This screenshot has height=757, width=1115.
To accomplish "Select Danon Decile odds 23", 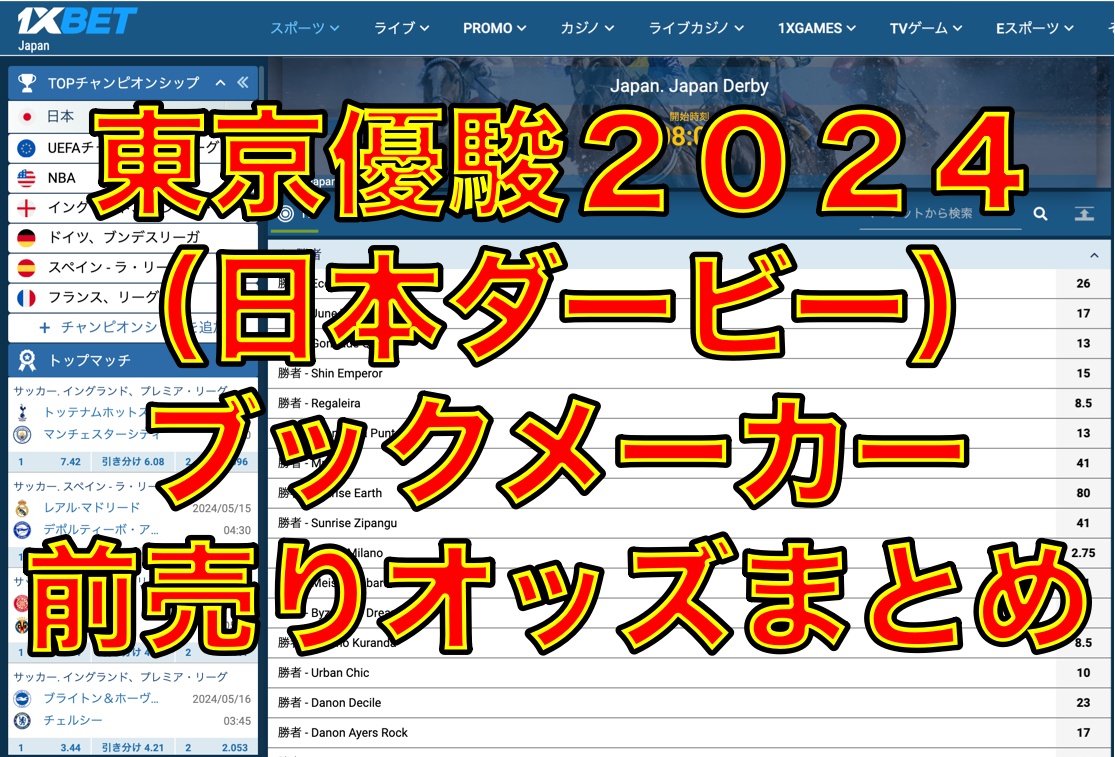I will 1083,702.
